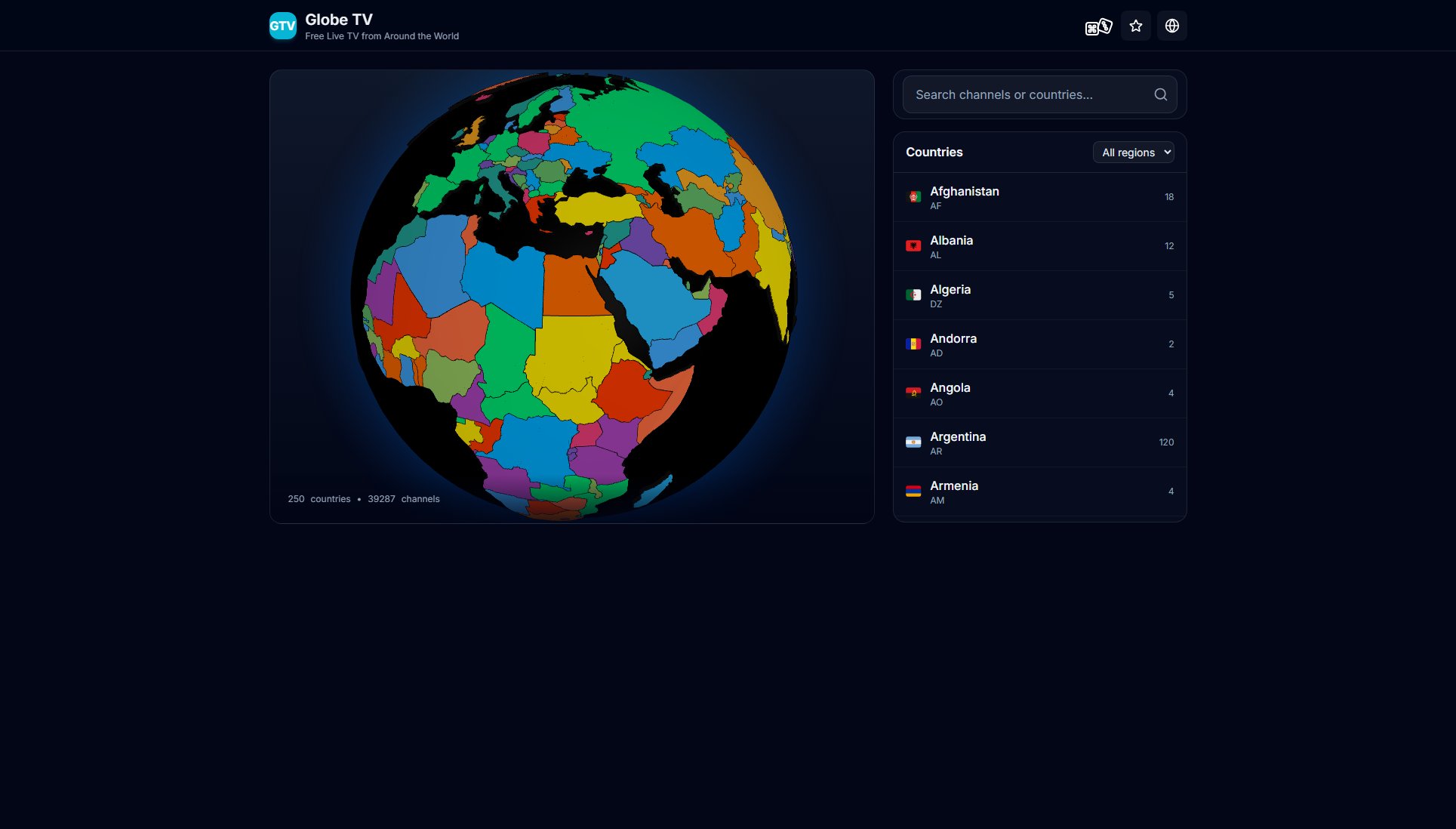The image size is (1456, 829).
Task: Focus the Search channels or countries field
Action: point(1039,94)
